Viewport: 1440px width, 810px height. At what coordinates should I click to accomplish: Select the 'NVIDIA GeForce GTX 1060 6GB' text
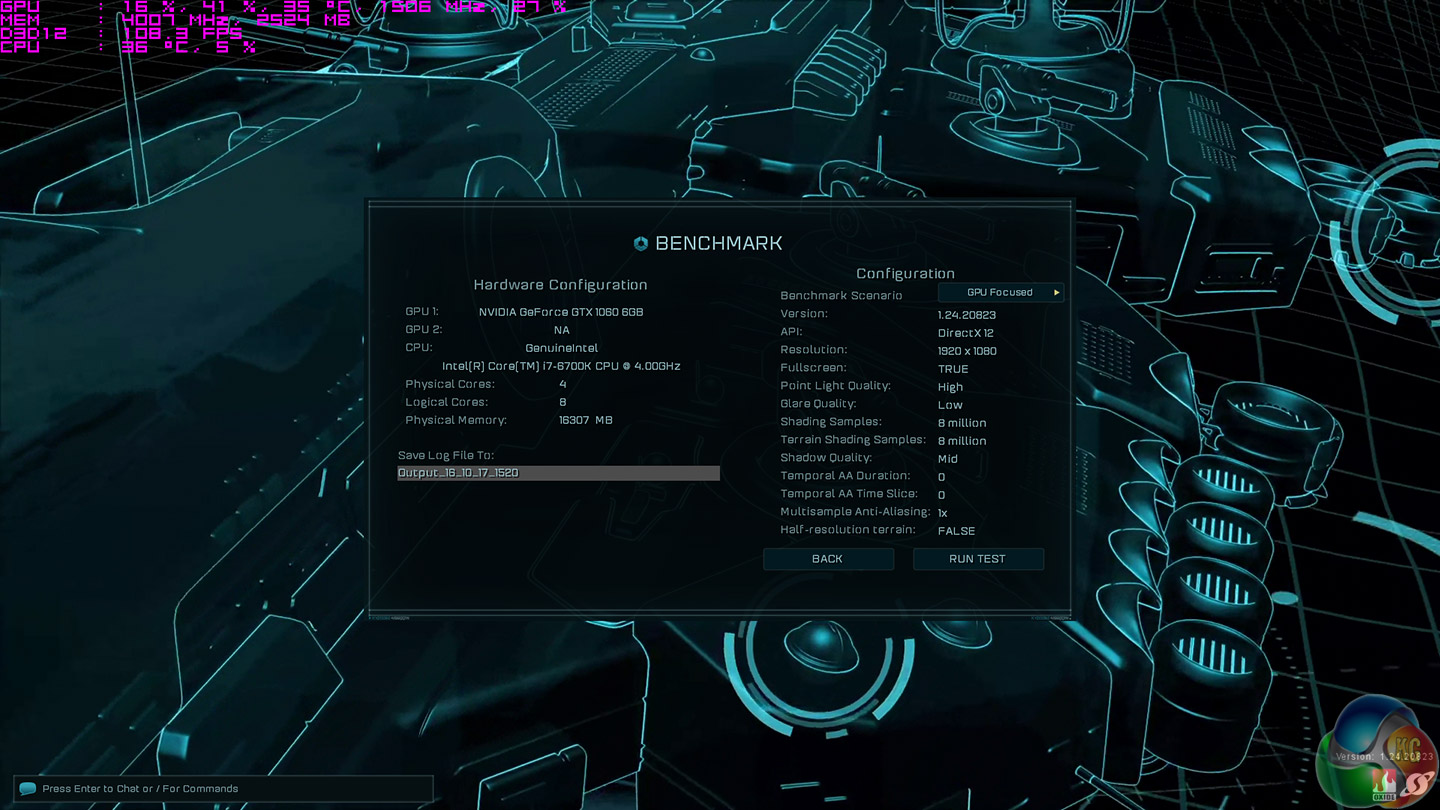tap(561, 312)
